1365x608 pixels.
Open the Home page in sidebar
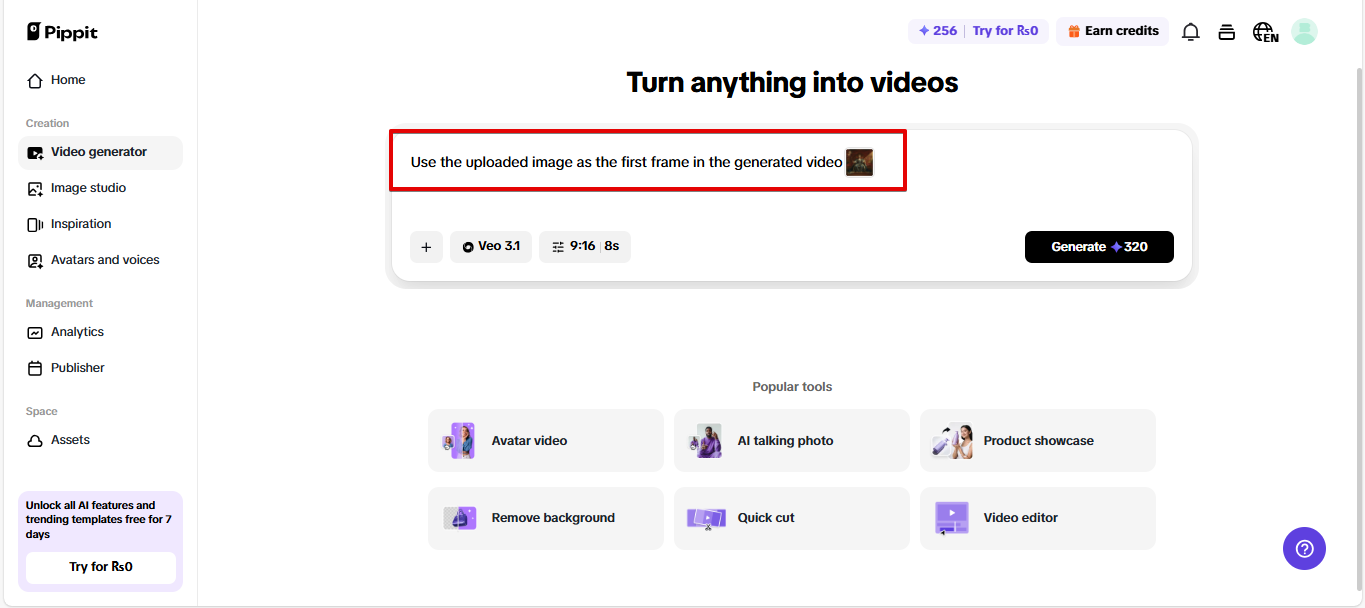pyautogui.click(x=100, y=80)
